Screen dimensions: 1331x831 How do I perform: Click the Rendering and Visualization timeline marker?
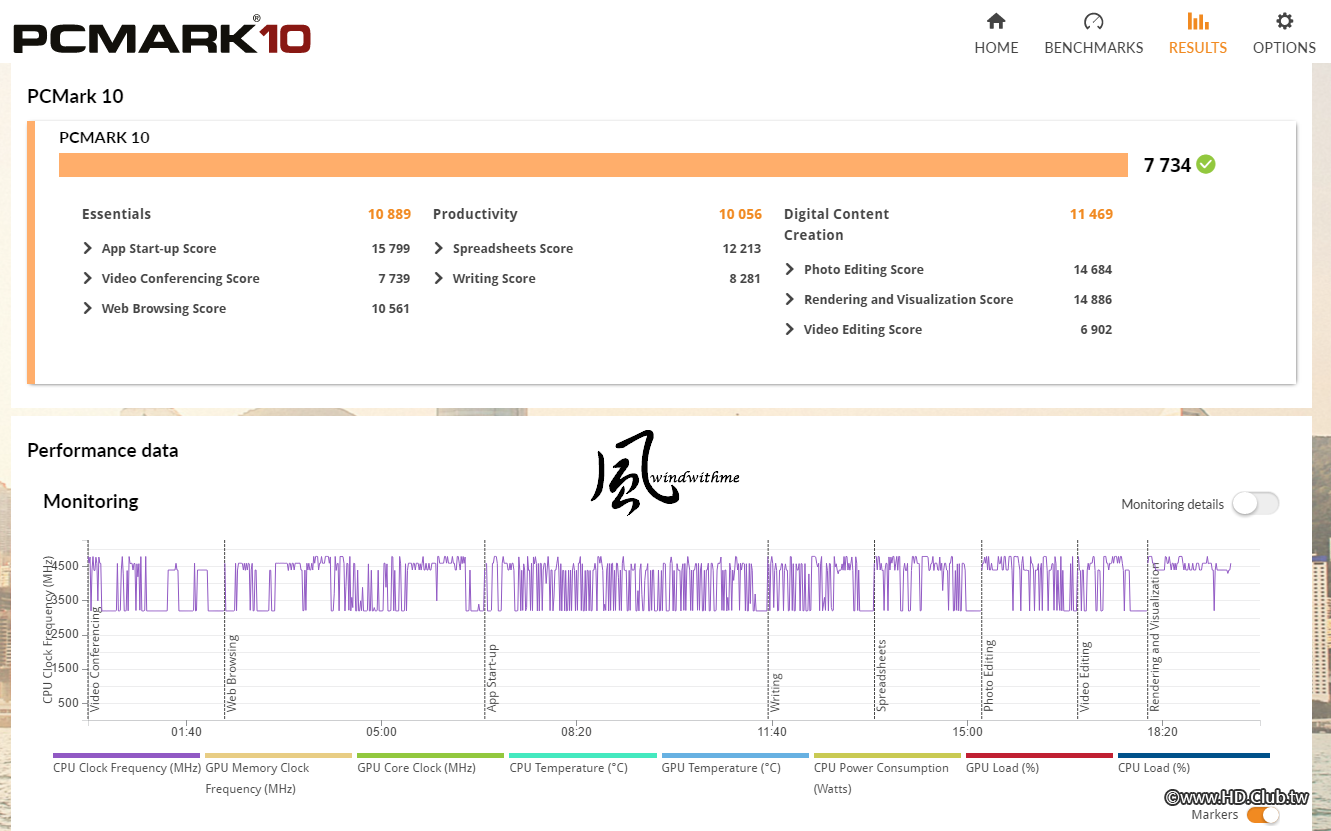click(1154, 638)
